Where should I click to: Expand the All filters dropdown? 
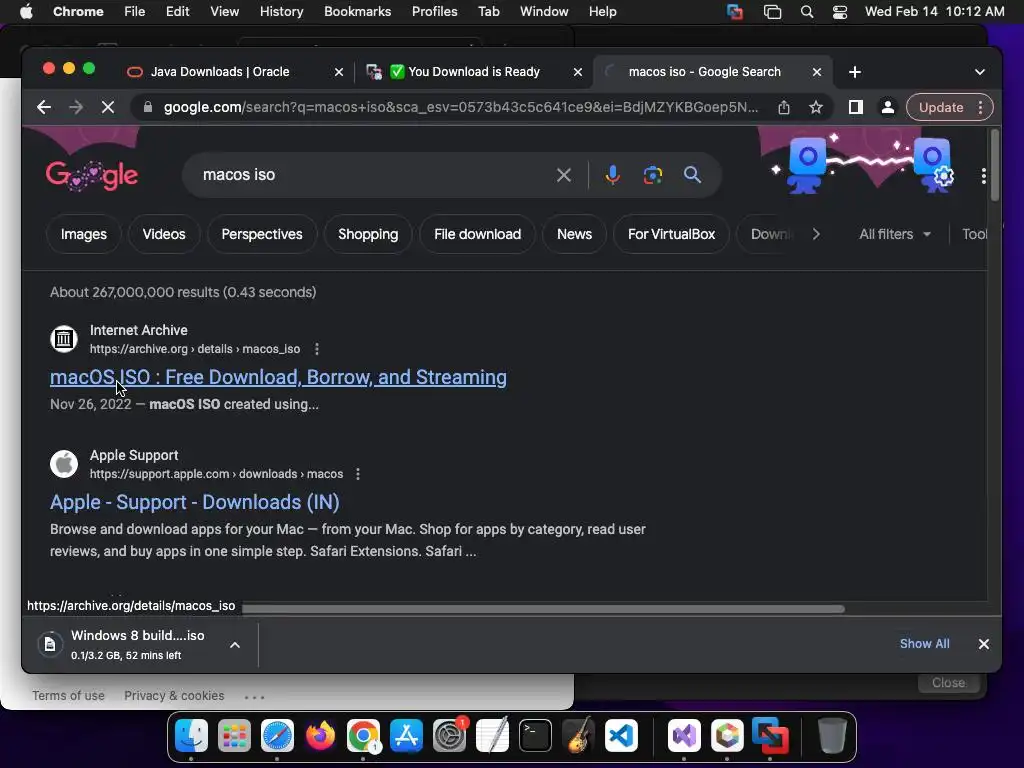(895, 234)
